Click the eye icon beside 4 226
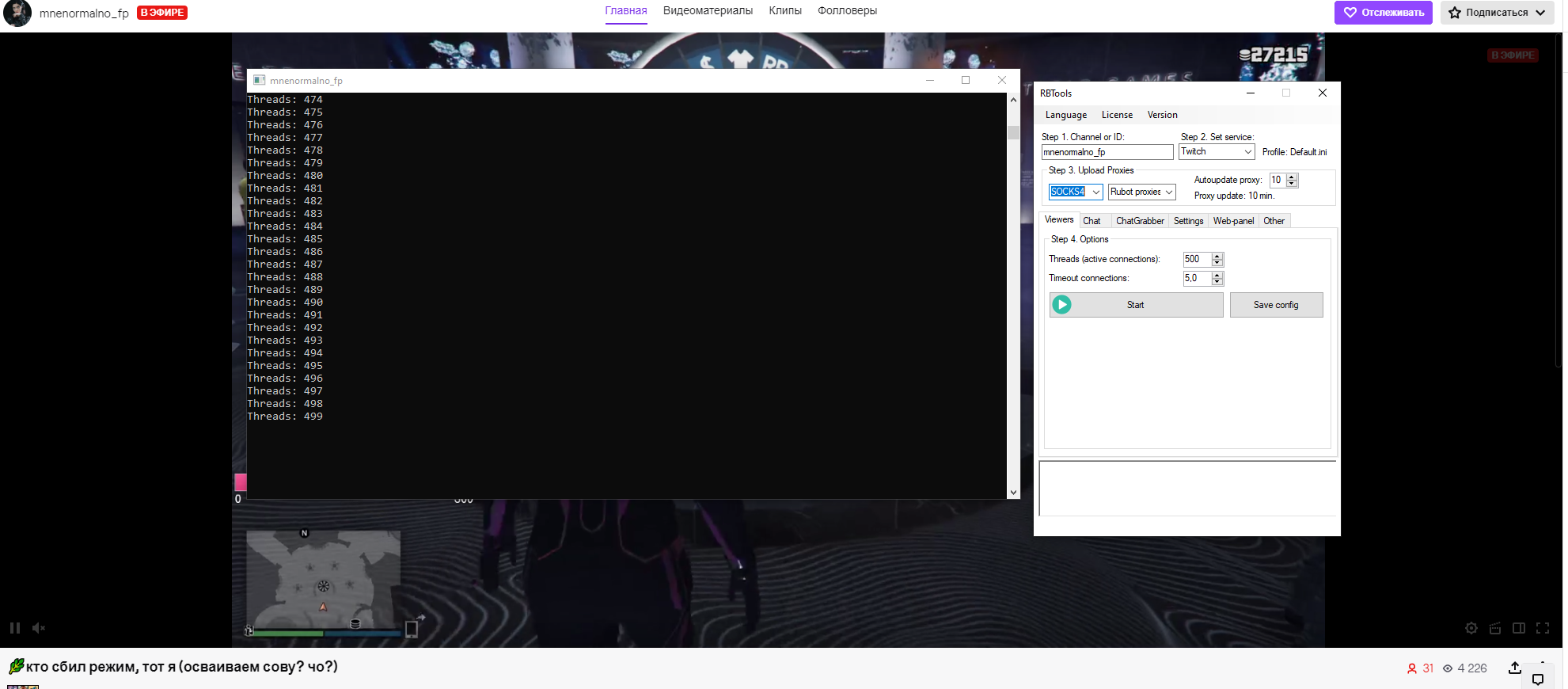This screenshot has width=1568, height=689. (x=1448, y=668)
